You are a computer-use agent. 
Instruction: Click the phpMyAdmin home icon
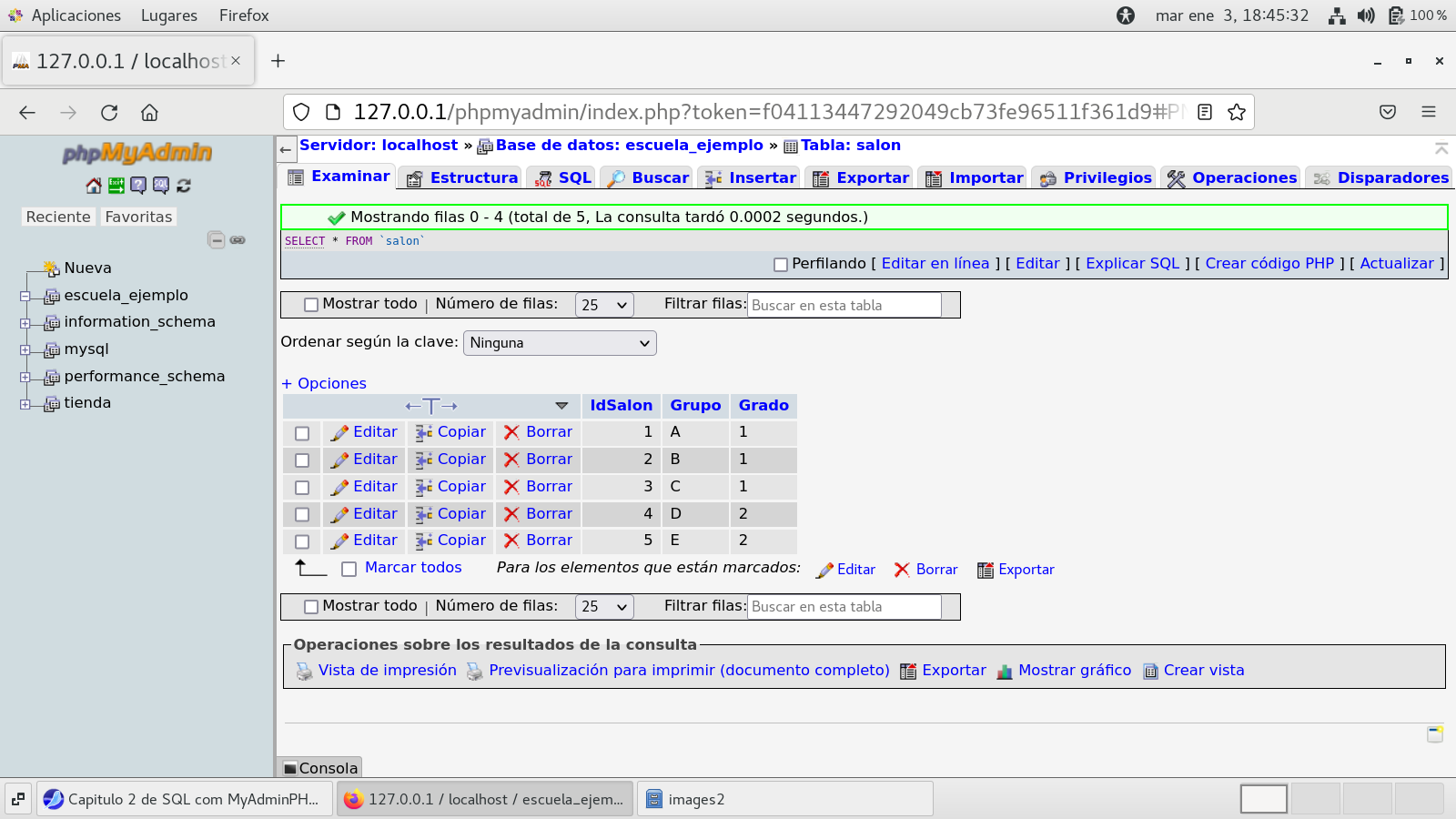pyautogui.click(x=94, y=186)
